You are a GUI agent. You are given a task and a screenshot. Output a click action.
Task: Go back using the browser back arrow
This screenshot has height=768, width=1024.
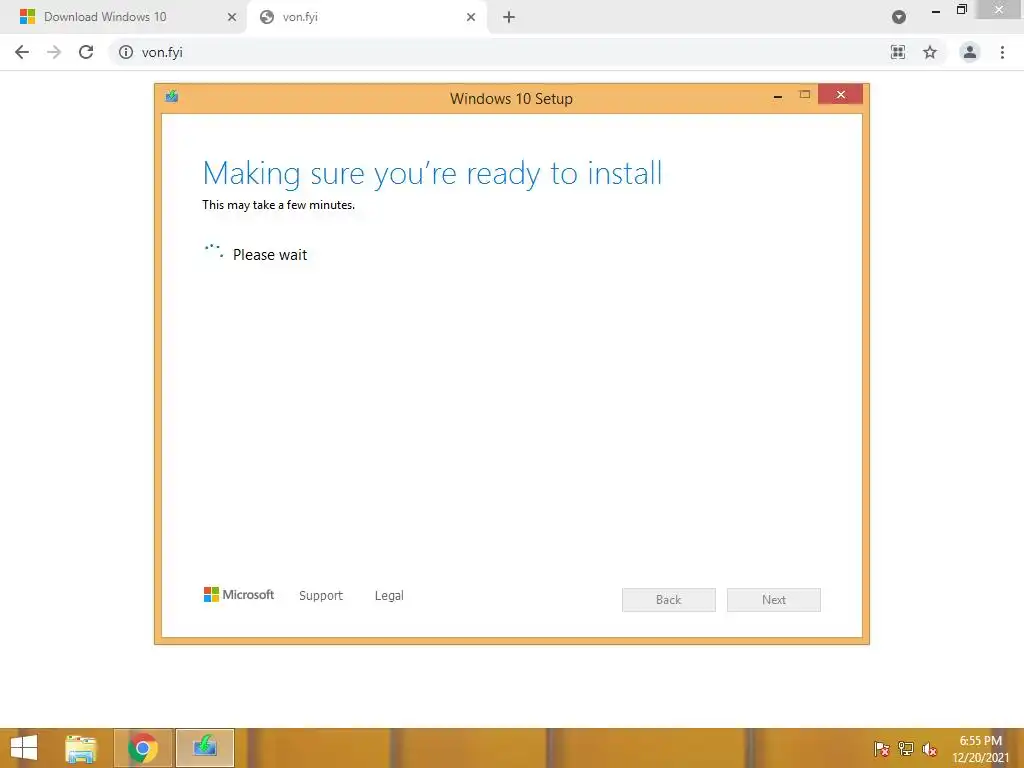(22, 52)
